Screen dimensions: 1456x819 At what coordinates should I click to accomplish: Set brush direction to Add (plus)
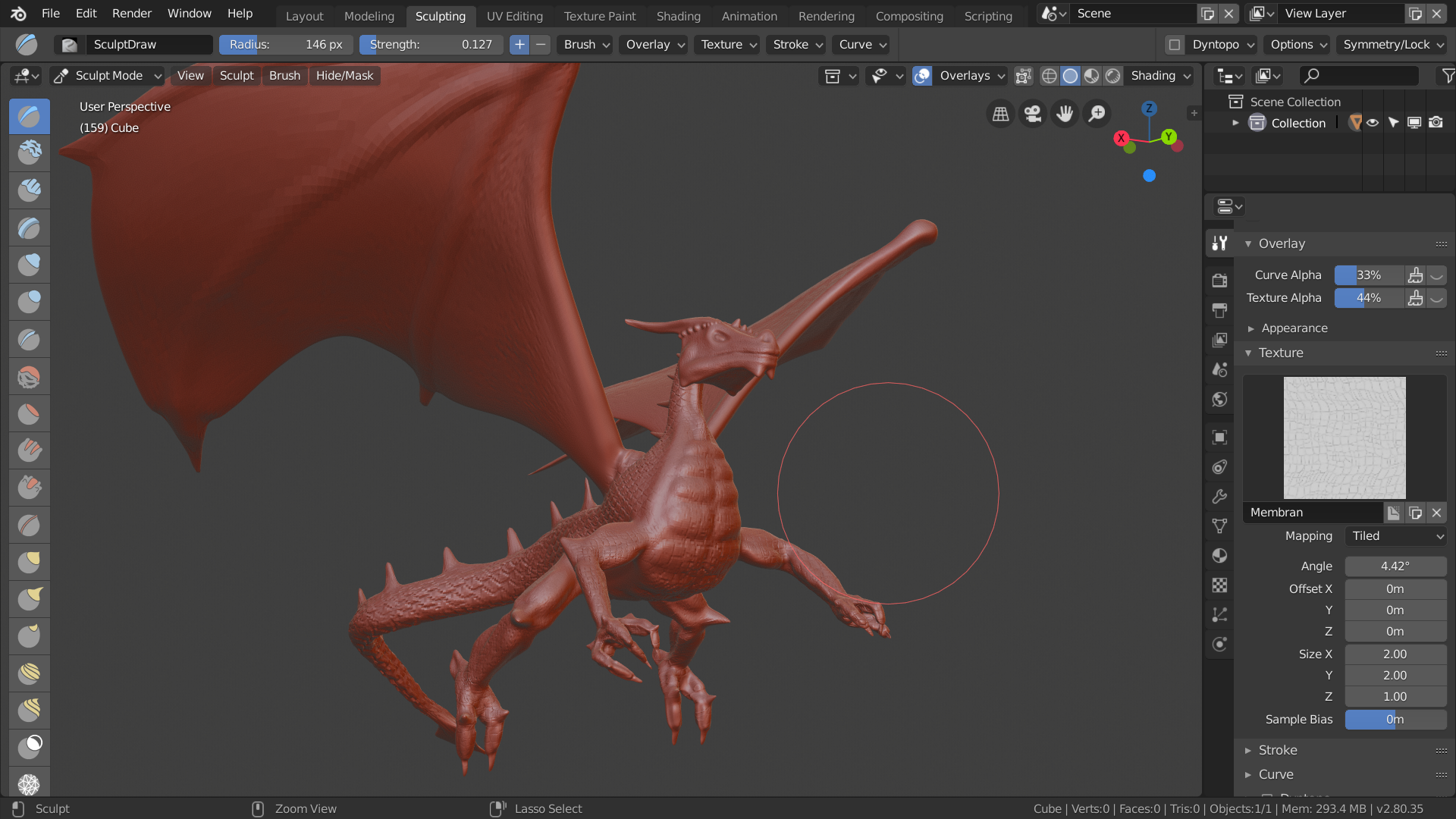[519, 45]
